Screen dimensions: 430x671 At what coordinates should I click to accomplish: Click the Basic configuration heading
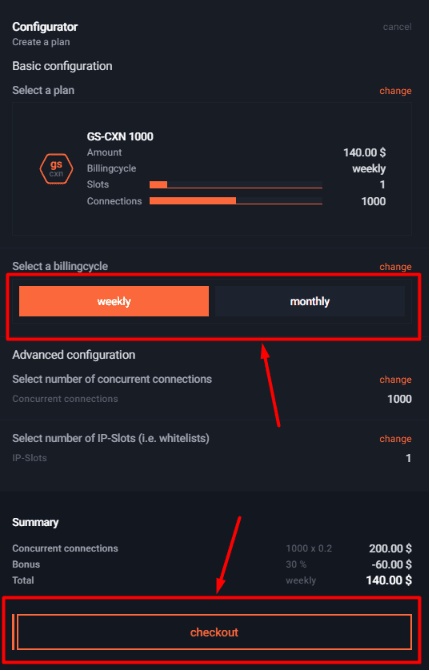coord(62,66)
